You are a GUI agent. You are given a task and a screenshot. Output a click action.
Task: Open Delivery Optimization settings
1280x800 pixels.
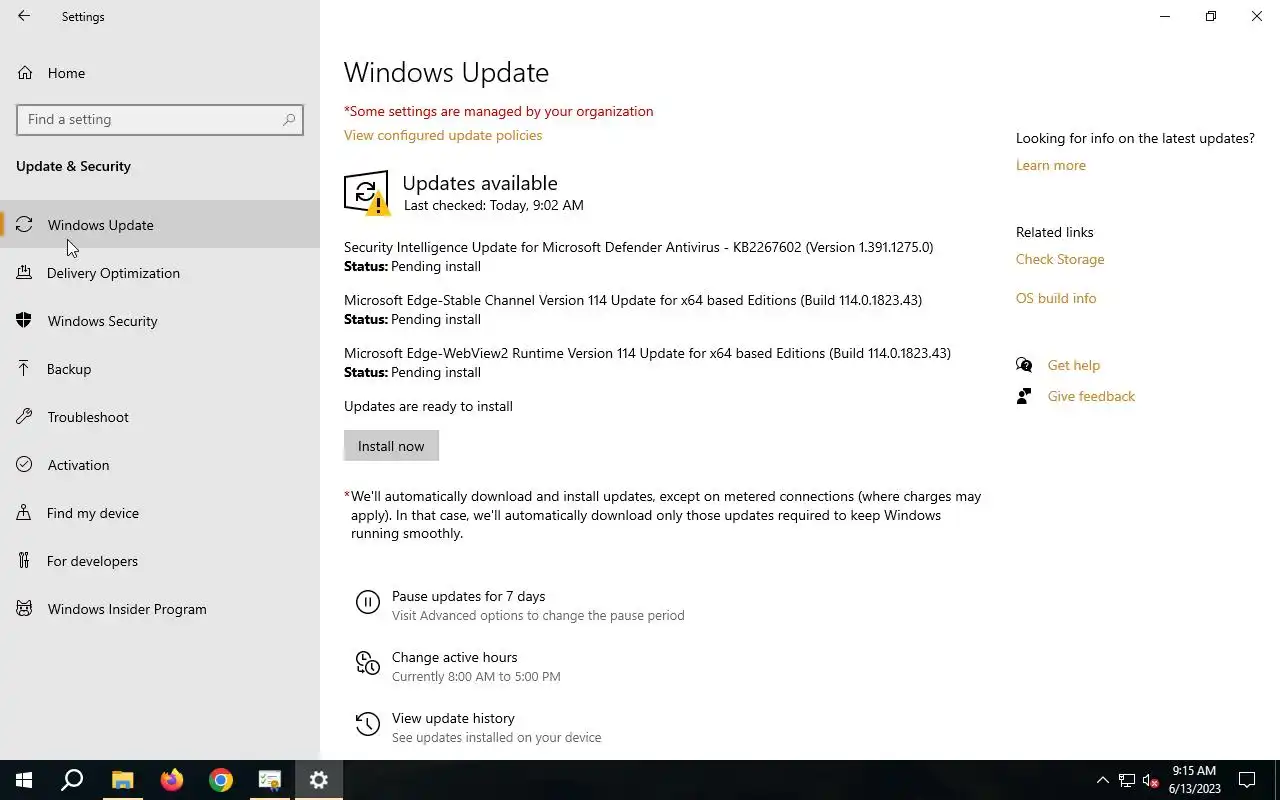pos(160,273)
